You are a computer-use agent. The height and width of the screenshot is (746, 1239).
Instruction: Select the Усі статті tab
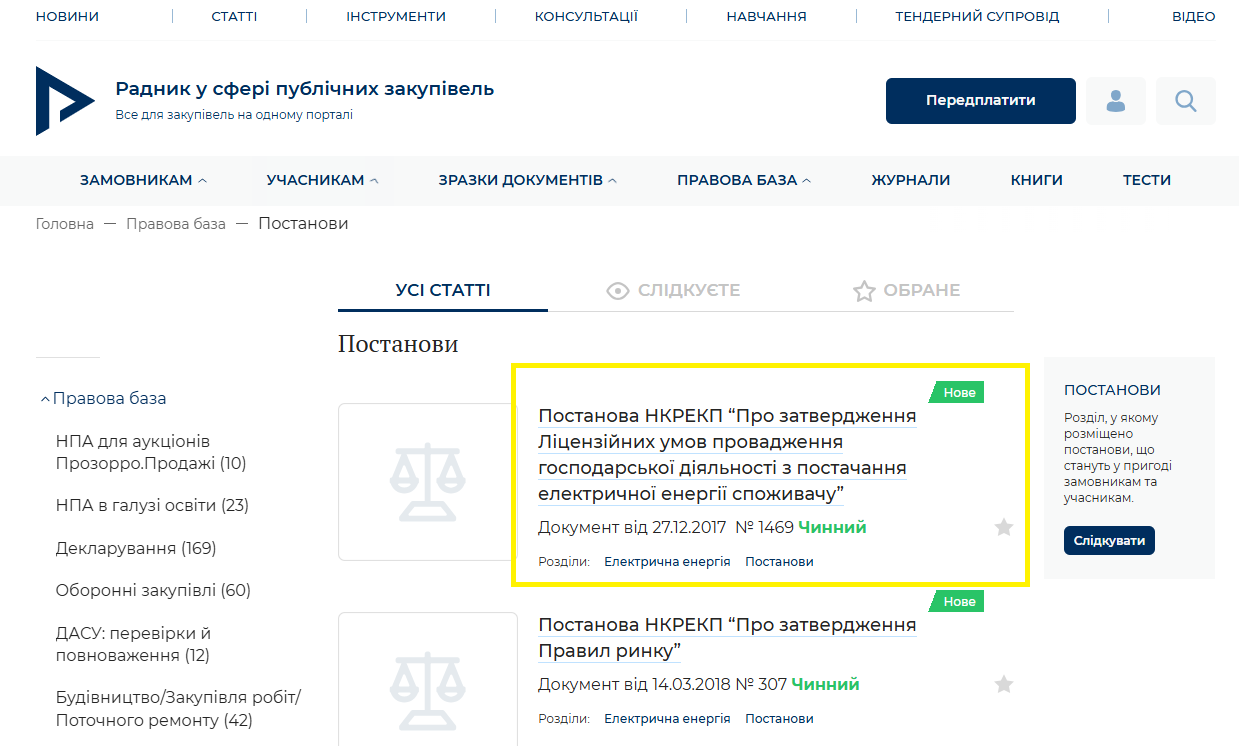tap(442, 291)
